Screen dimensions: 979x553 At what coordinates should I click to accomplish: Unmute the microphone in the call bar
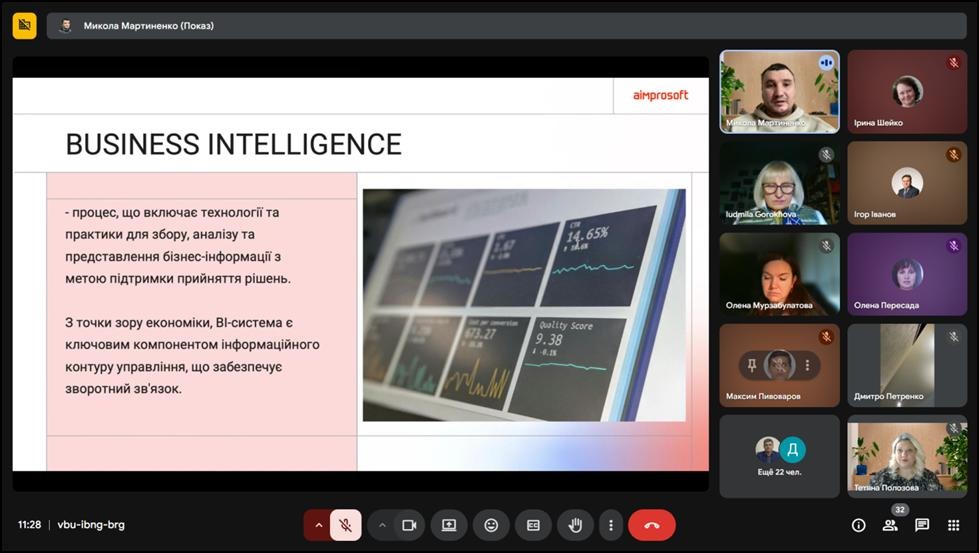(345, 525)
